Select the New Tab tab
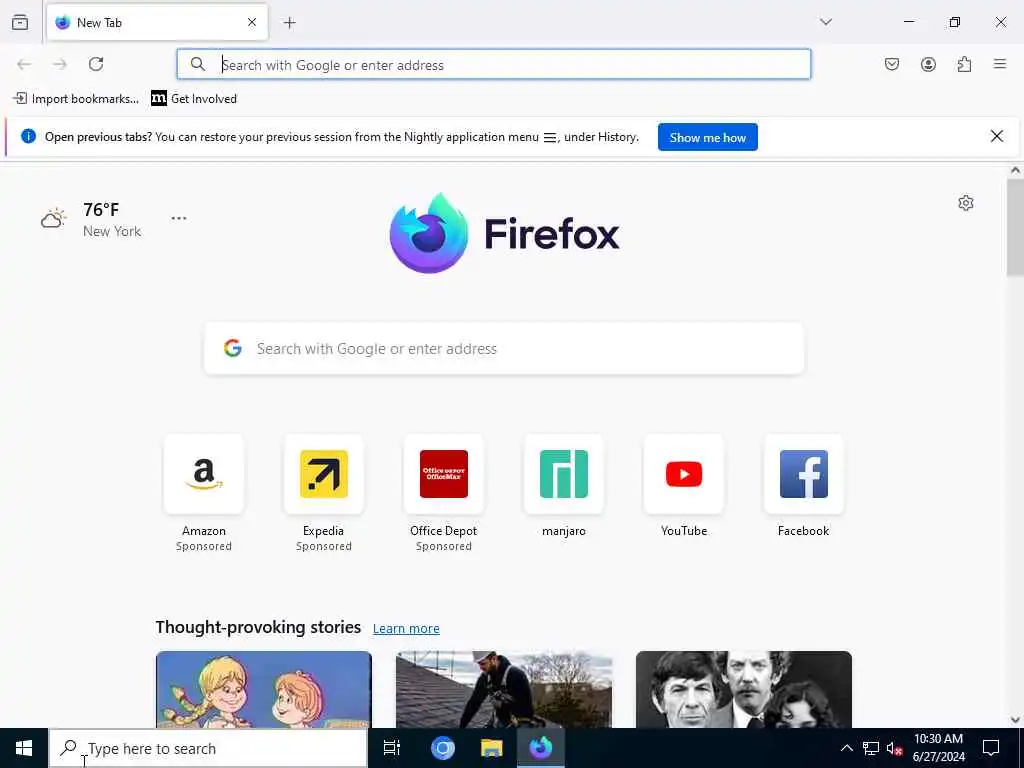Image resolution: width=1024 pixels, height=768 pixels. [x=157, y=22]
